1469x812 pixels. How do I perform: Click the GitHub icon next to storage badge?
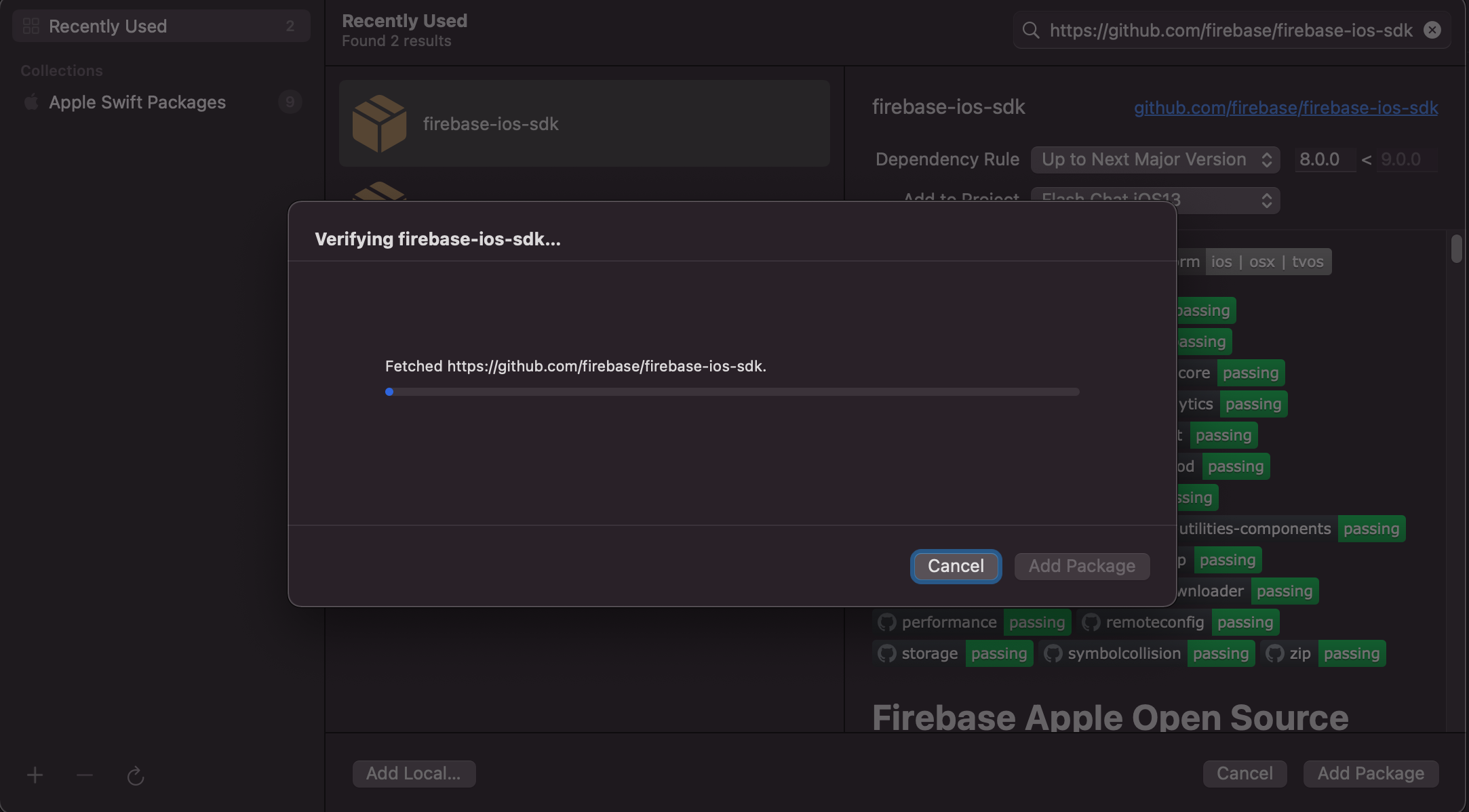(886, 653)
